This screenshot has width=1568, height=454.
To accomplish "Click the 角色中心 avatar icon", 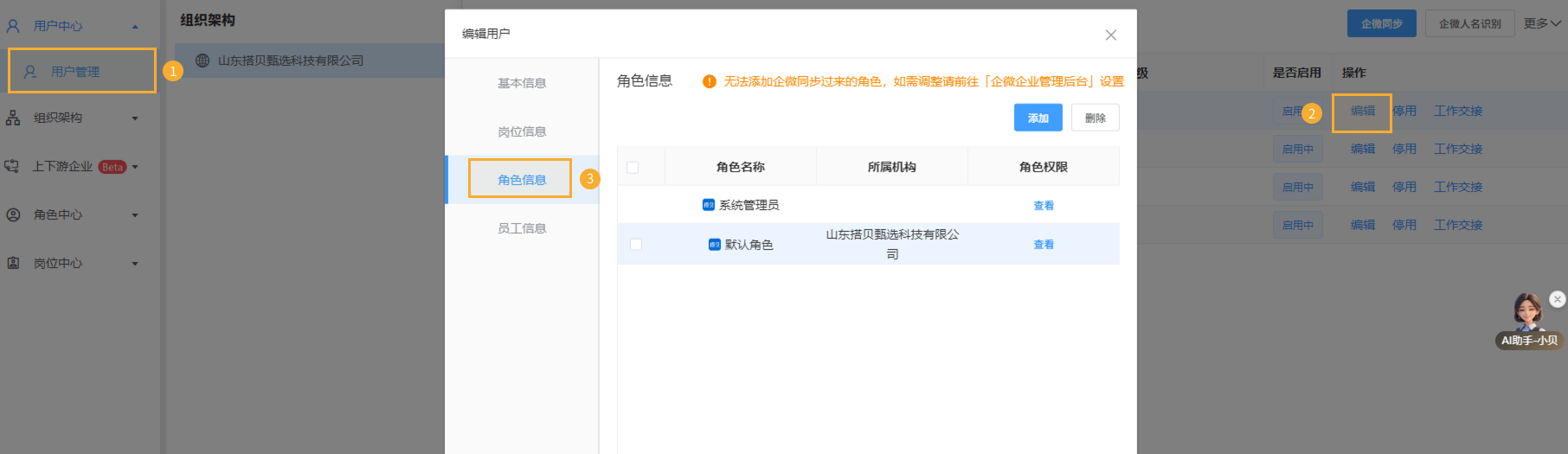I will (13, 214).
